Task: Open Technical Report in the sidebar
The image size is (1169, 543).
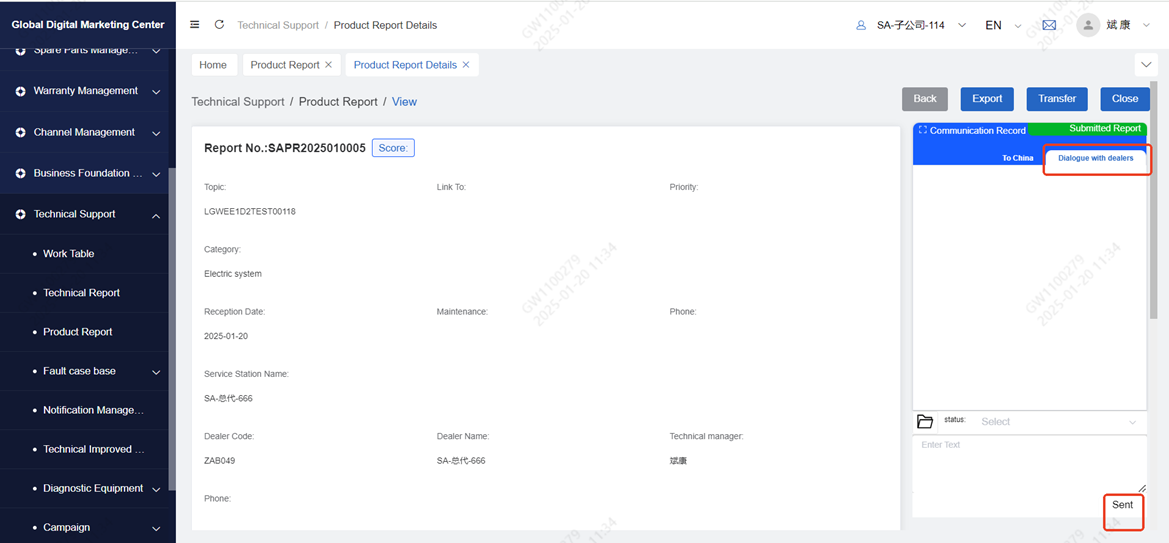Action: tap(81, 293)
